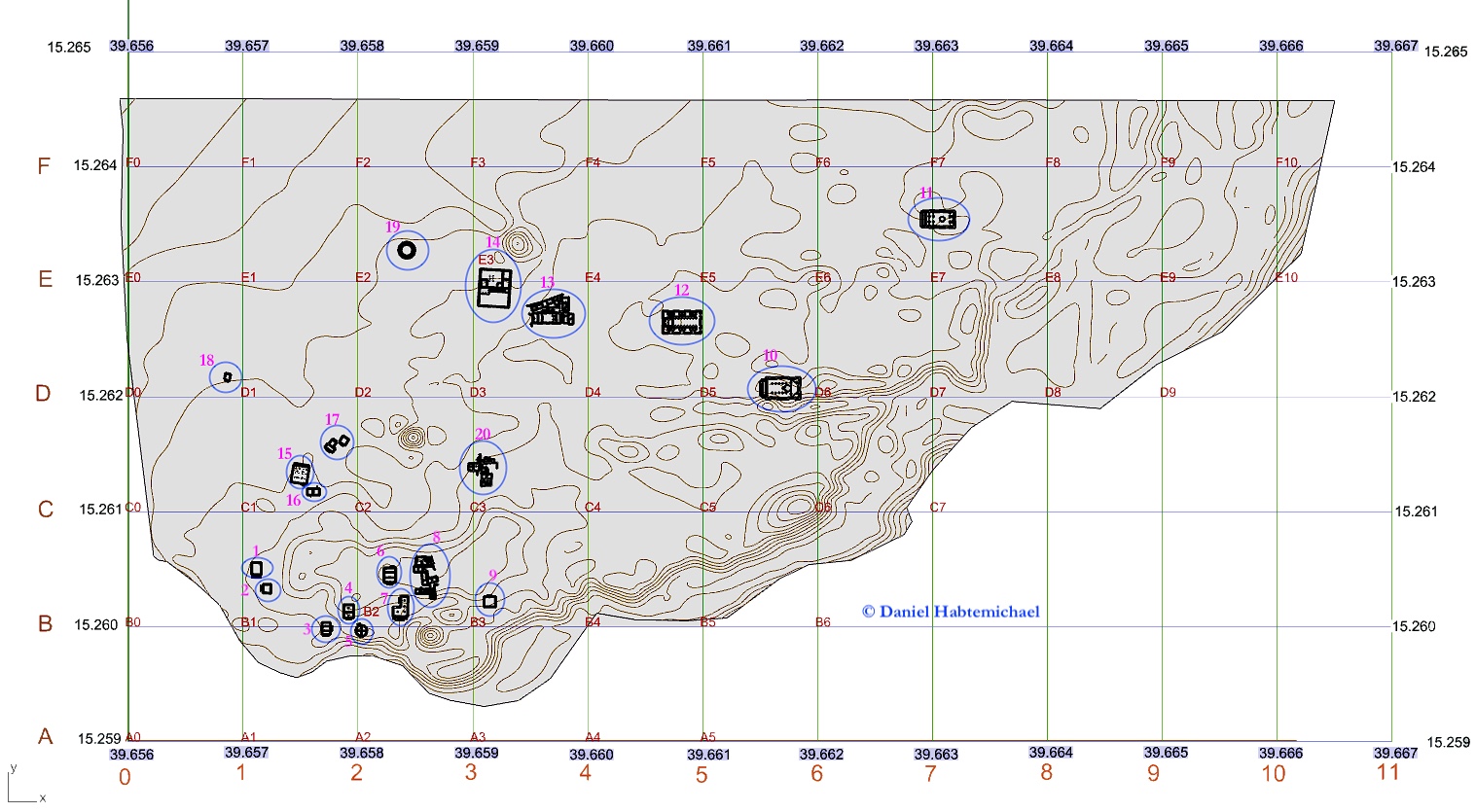
Task: Click the twin structures marked 17
Action: [337, 443]
